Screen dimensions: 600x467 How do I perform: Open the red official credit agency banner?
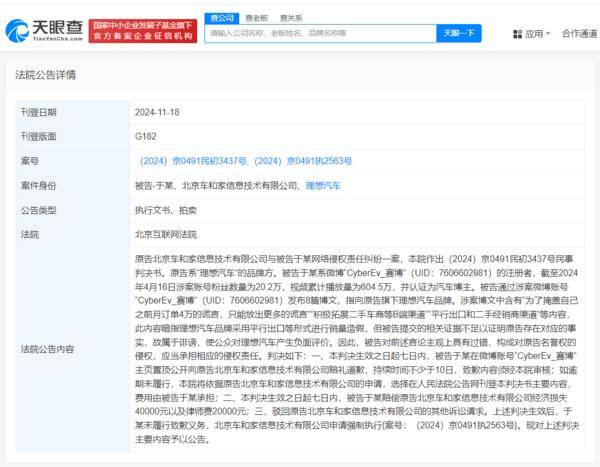click(143, 31)
